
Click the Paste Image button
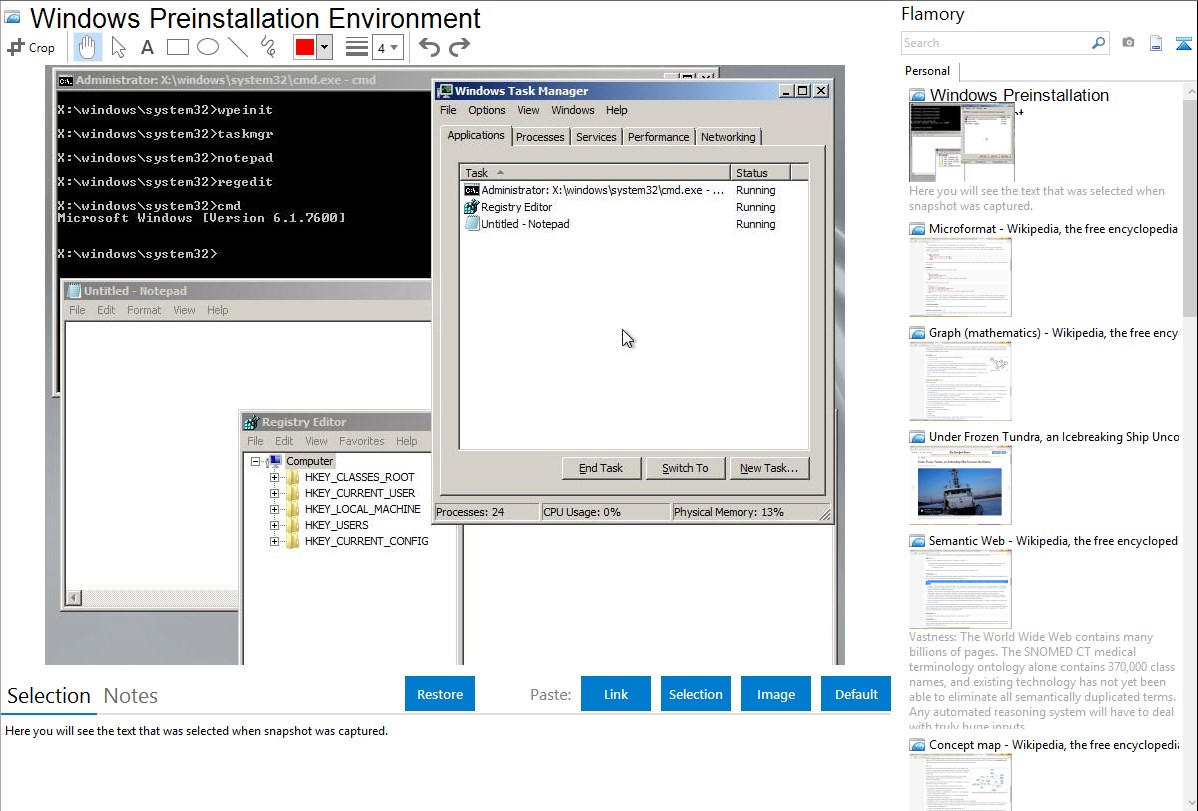pos(775,694)
